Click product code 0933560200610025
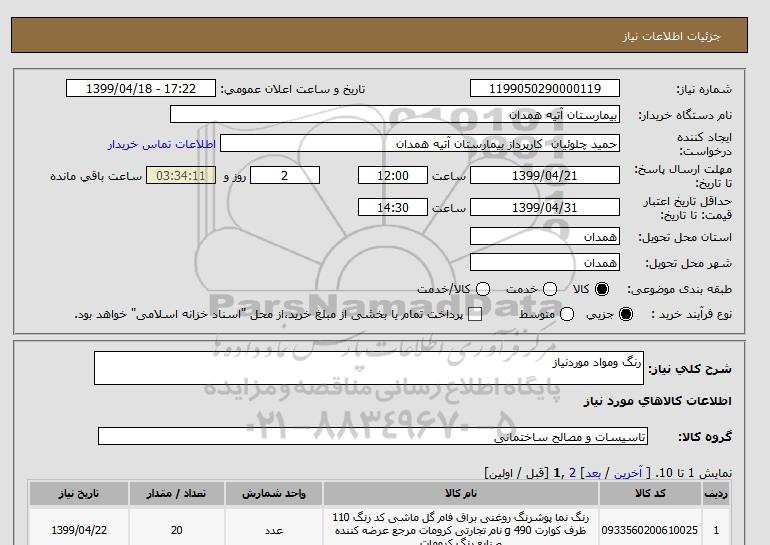 [x=650, y=530]
